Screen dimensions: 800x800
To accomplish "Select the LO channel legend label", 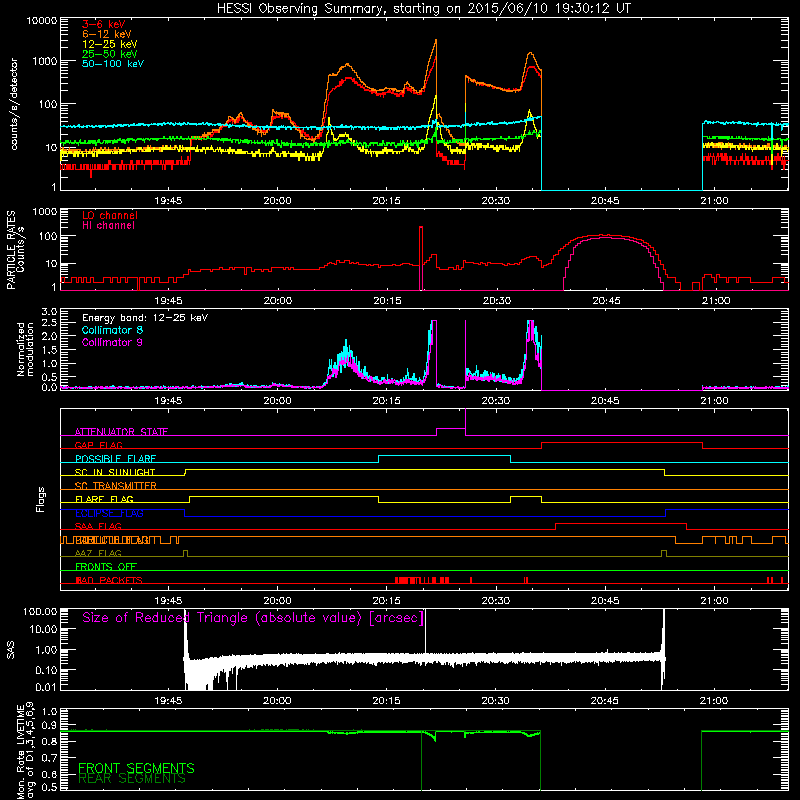I will tap(110, 215).
